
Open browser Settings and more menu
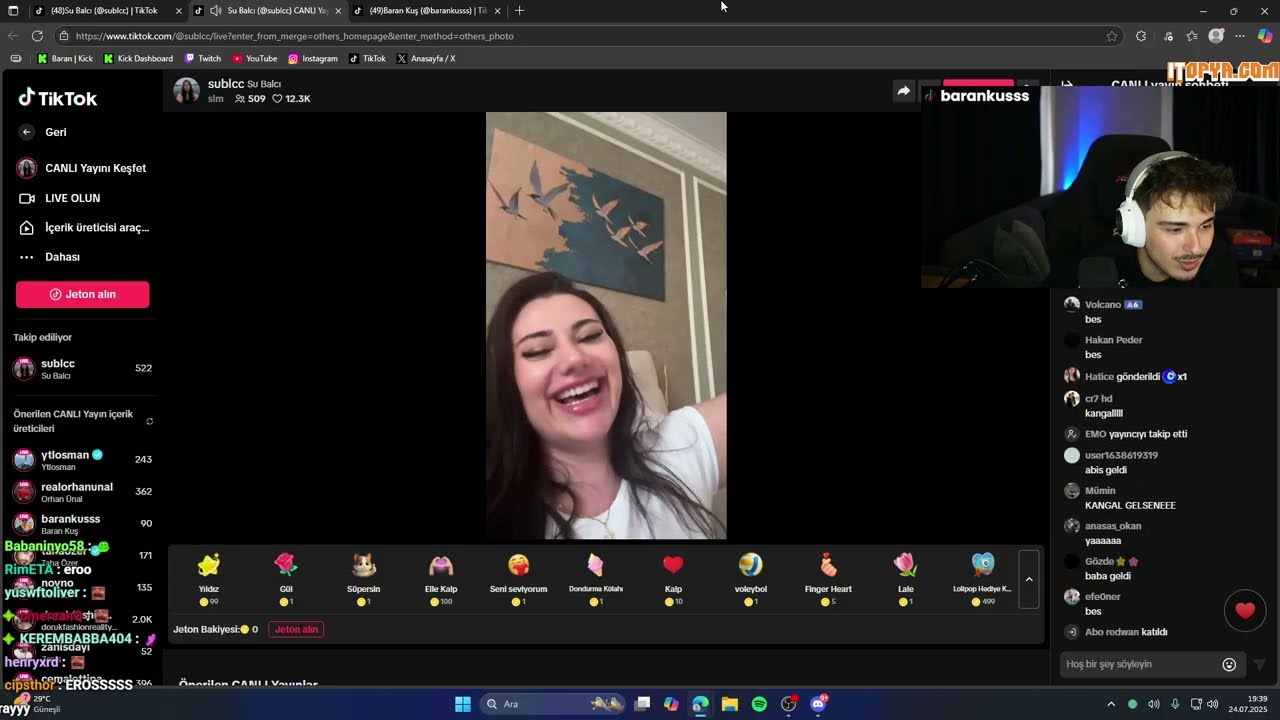point(1240,36)
